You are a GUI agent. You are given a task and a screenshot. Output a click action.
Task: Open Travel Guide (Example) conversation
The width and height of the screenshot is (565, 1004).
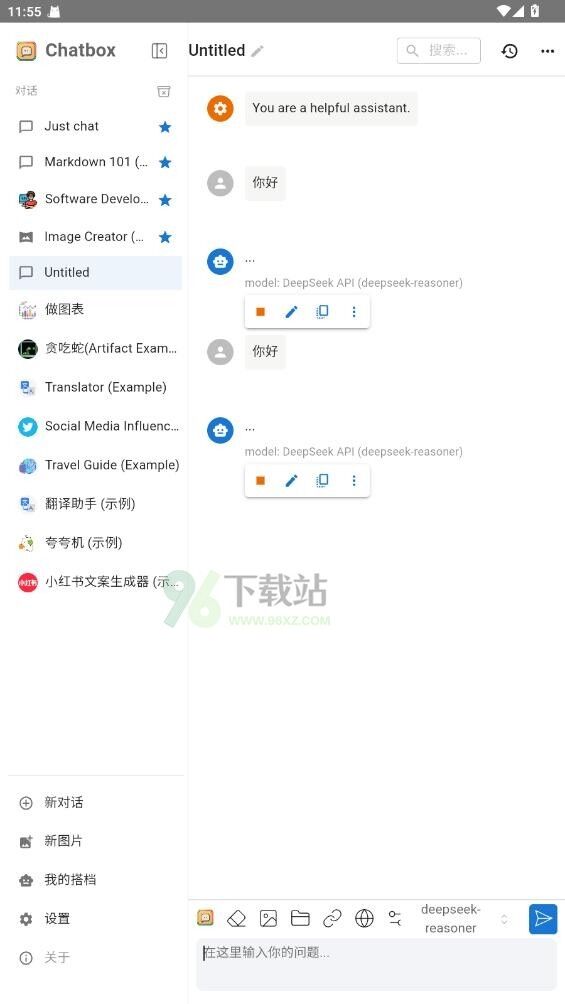coord(95,465)
